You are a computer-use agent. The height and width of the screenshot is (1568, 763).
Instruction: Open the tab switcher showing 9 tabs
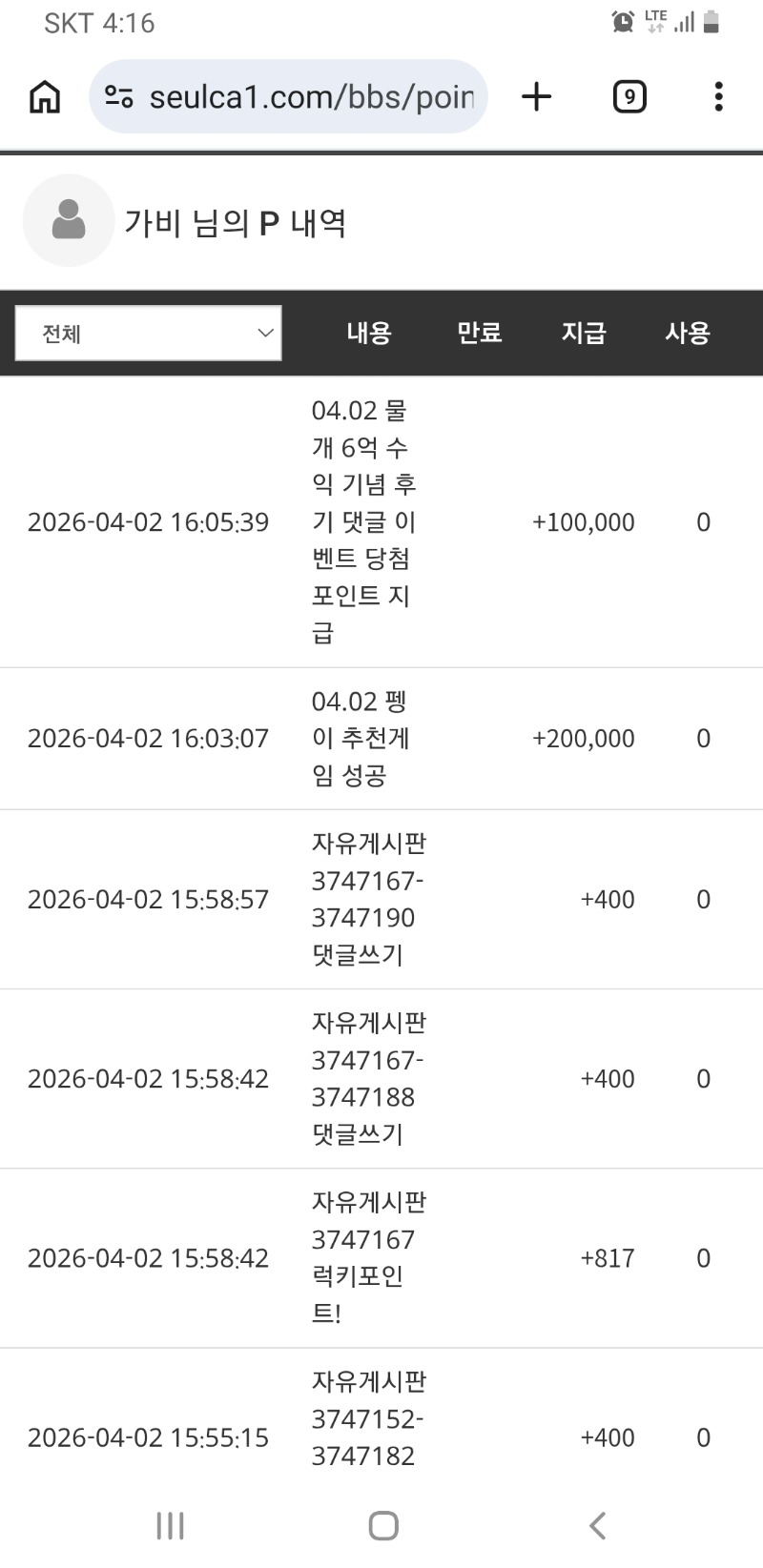629,96
